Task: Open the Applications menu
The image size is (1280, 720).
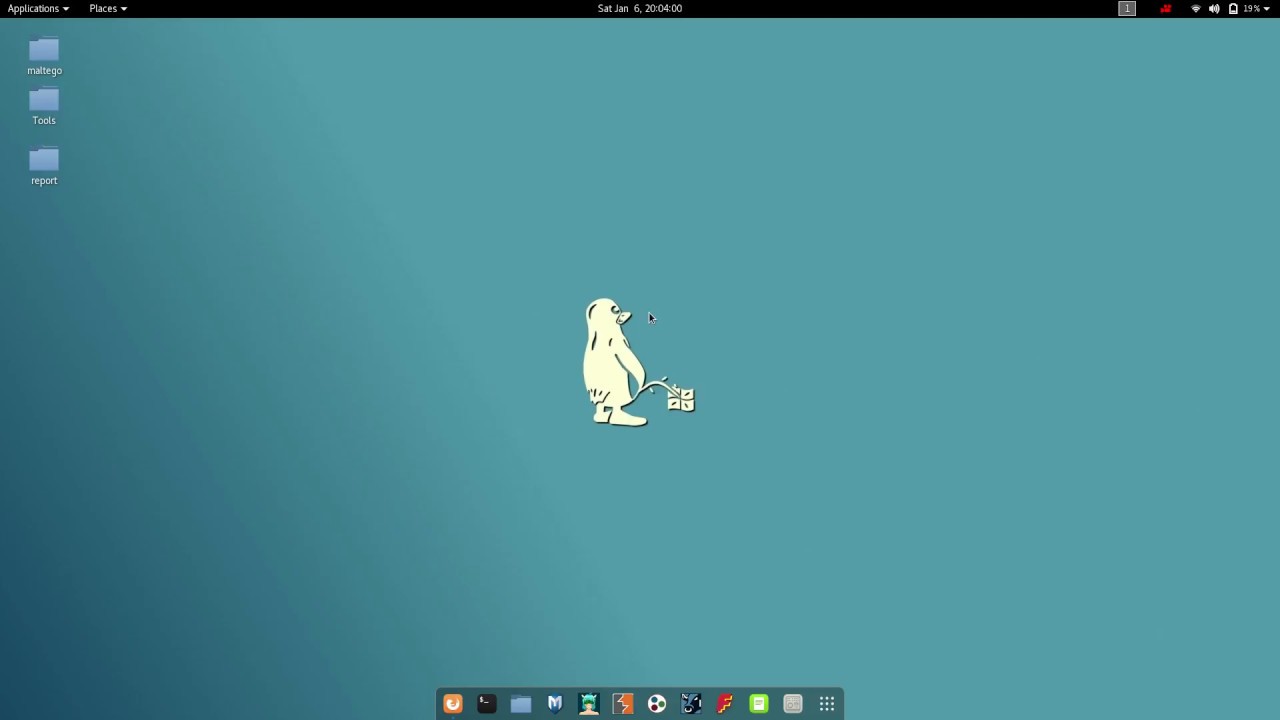Action: tap(38, 8)
